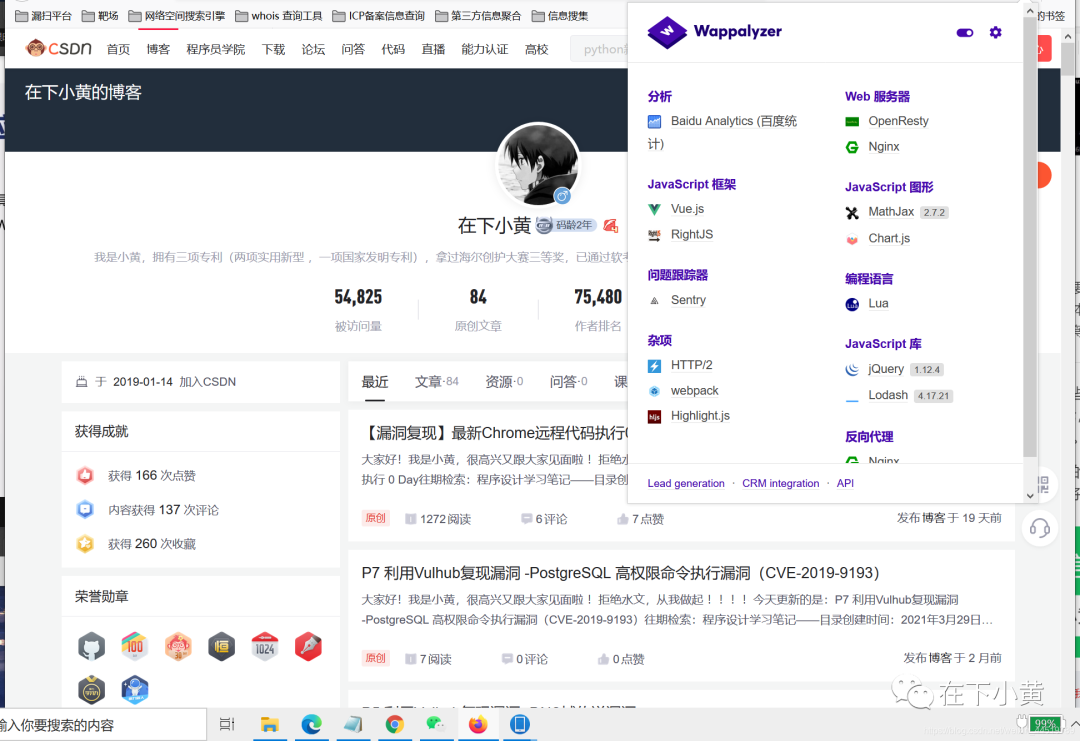Click the red pen honor badge

pos(308,647)
